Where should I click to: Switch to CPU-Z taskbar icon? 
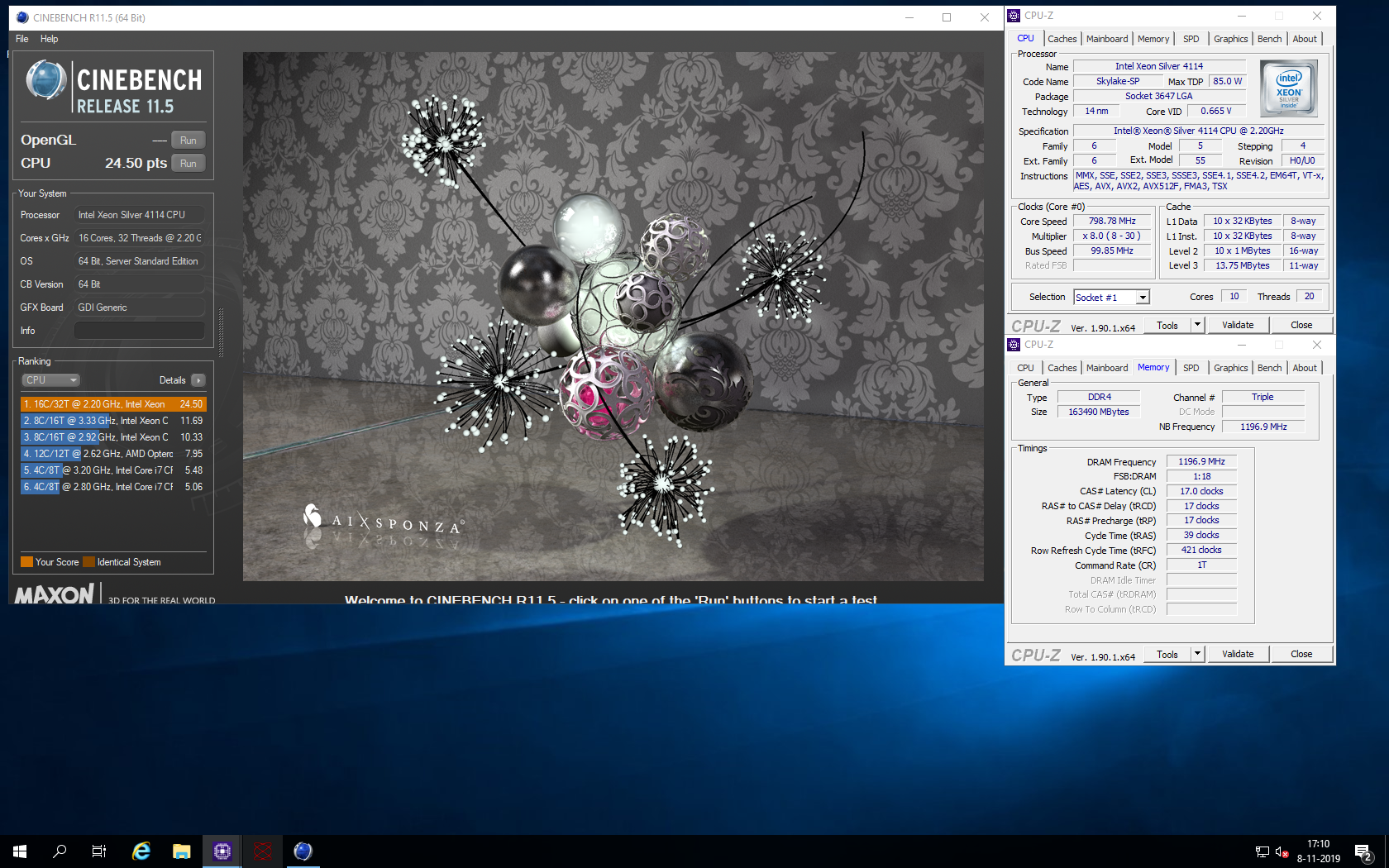(x=222, y=851)
